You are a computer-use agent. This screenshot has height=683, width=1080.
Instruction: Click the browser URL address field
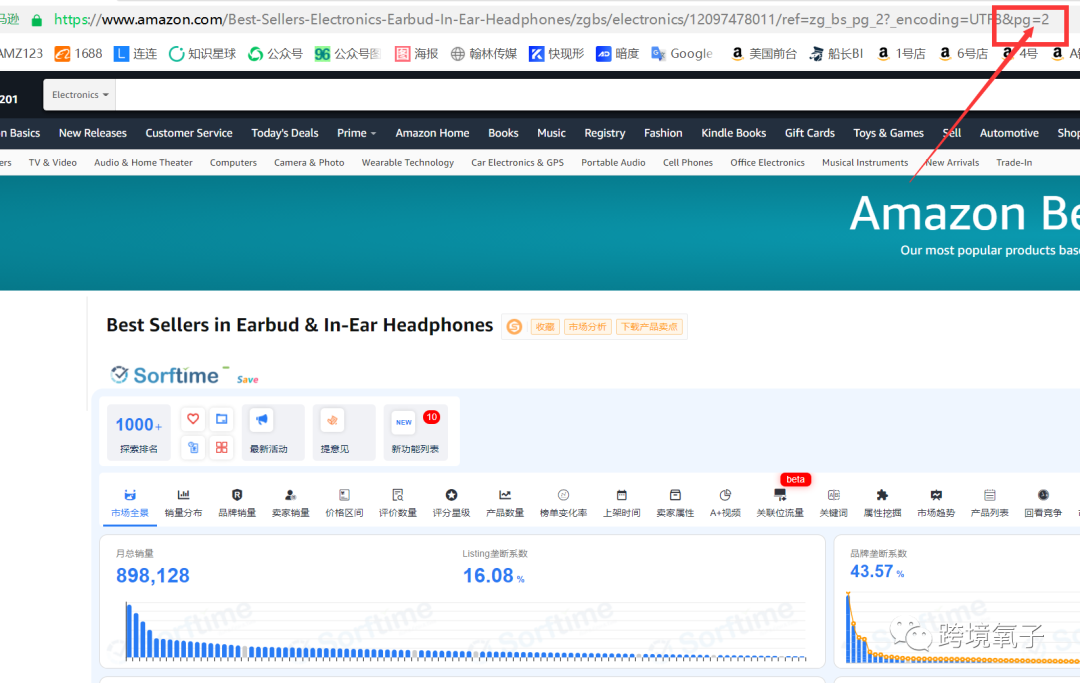click(551, 19)
